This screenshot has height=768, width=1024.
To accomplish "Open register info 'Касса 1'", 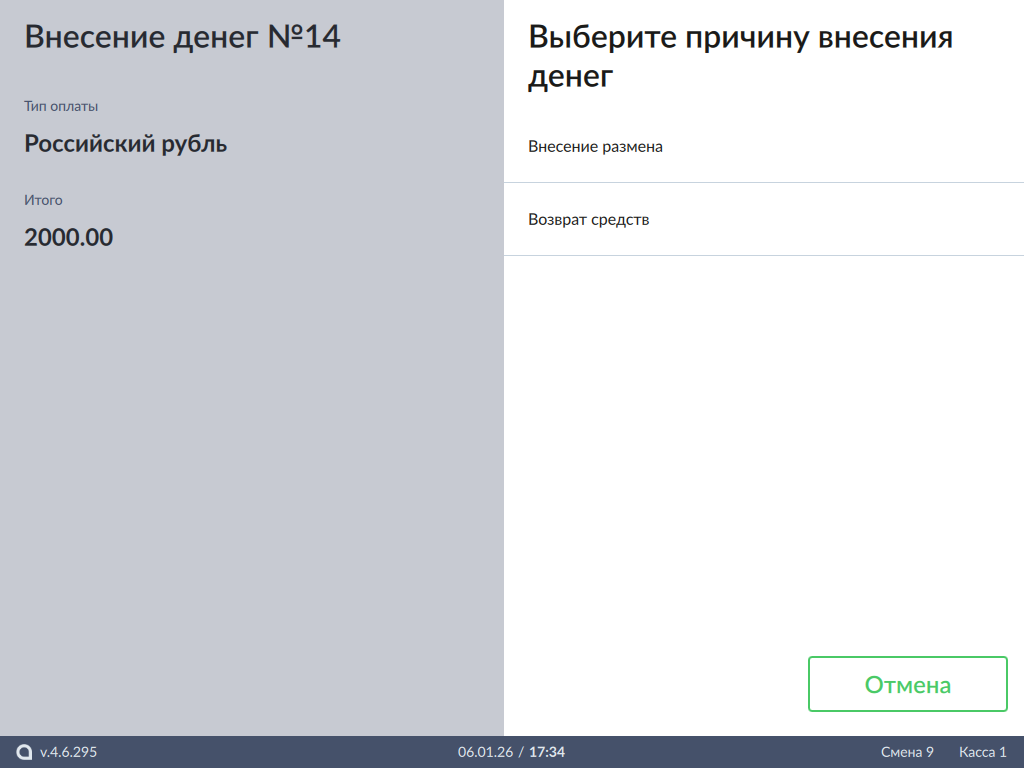I will (x=982, y=752).
